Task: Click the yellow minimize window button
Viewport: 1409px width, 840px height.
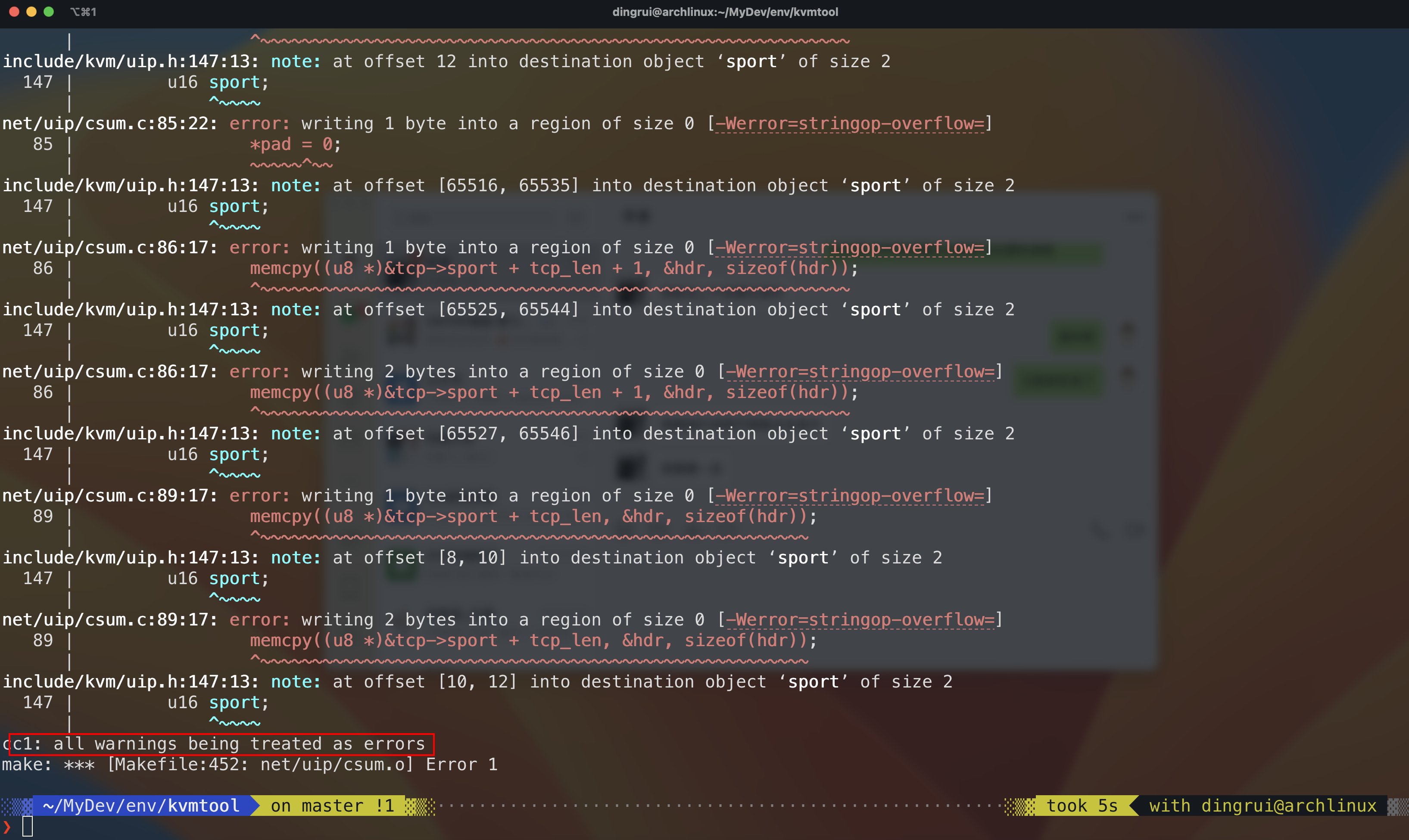Action: [x=32, y=12]
